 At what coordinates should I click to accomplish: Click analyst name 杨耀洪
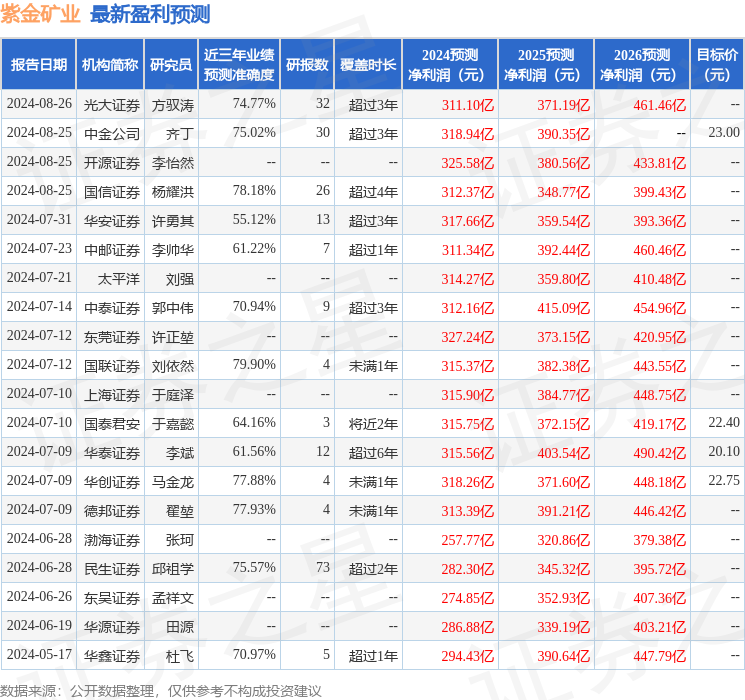point(173,192)
